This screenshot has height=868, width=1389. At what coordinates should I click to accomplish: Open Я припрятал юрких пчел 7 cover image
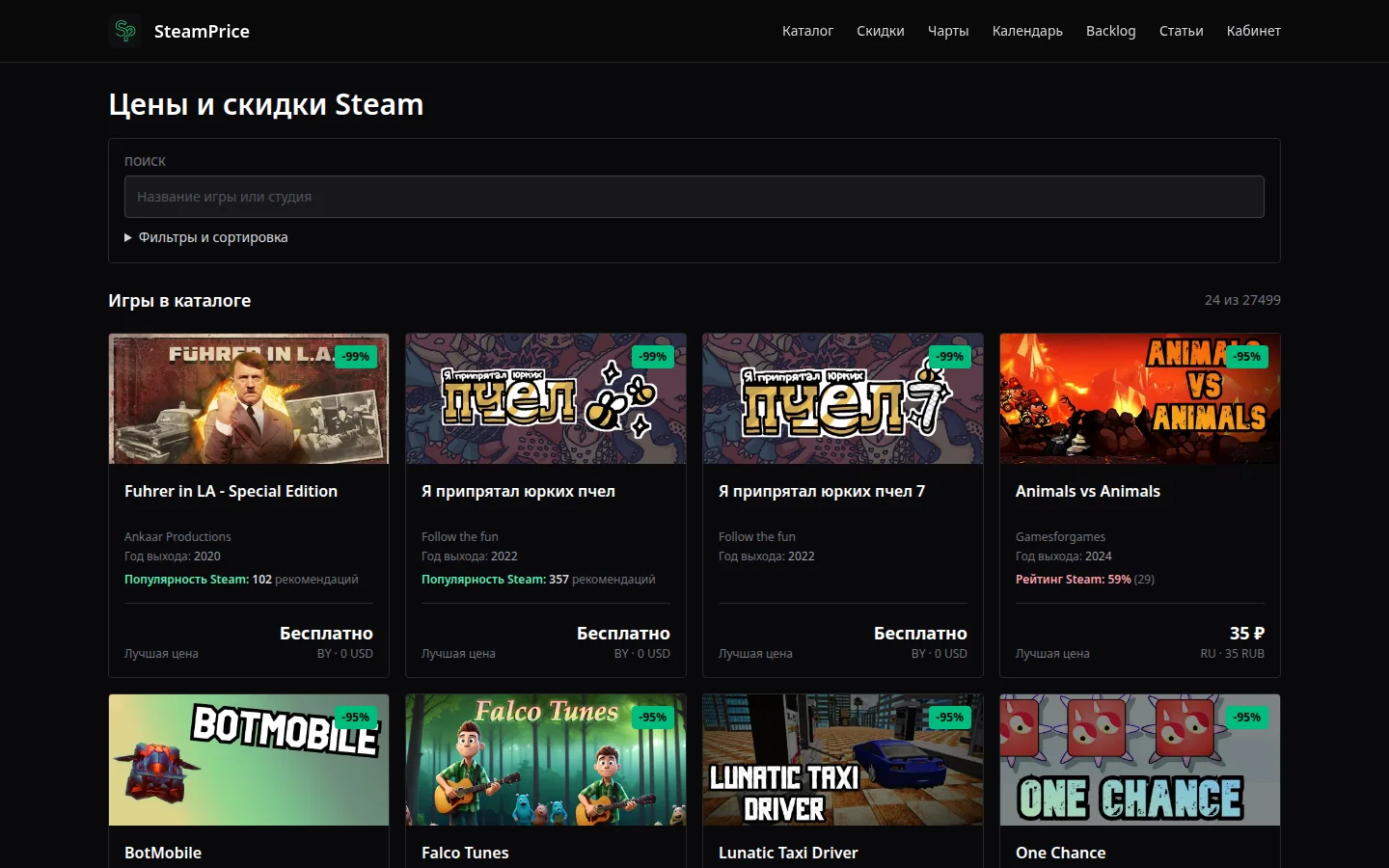click(x=843, y=399)
